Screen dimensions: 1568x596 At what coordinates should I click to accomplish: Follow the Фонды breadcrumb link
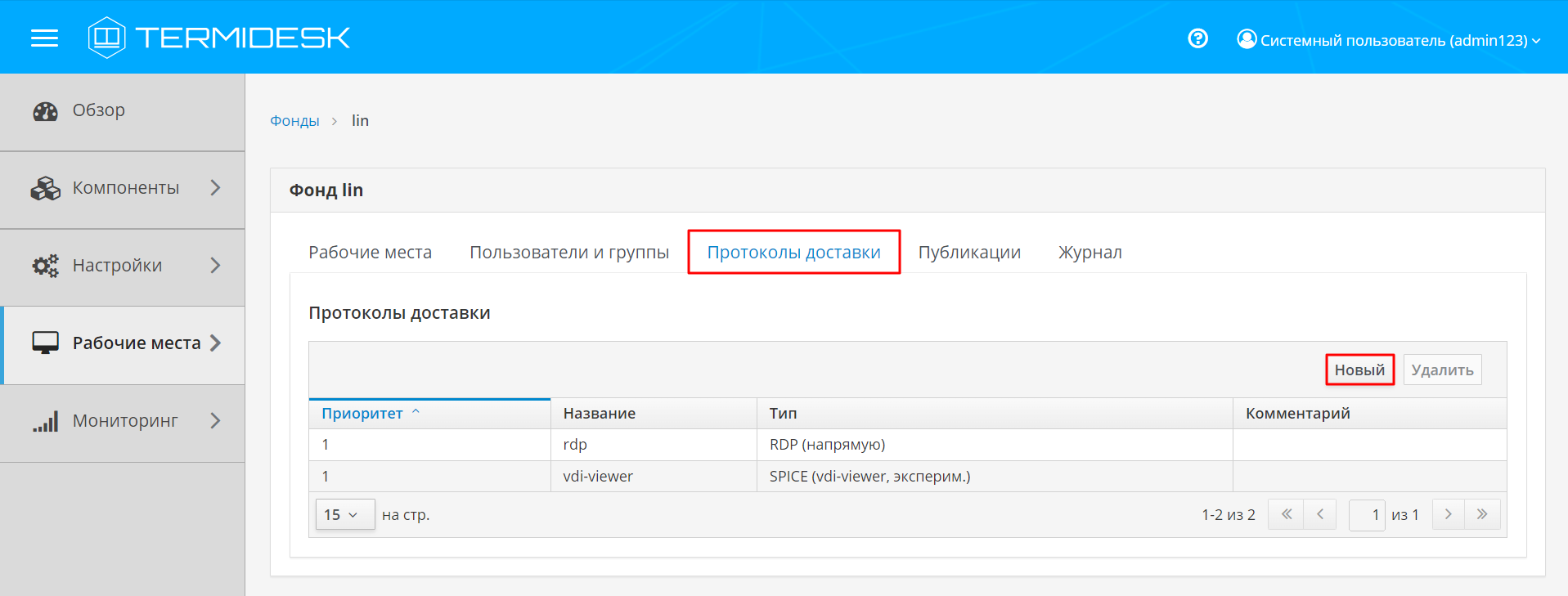294,121
